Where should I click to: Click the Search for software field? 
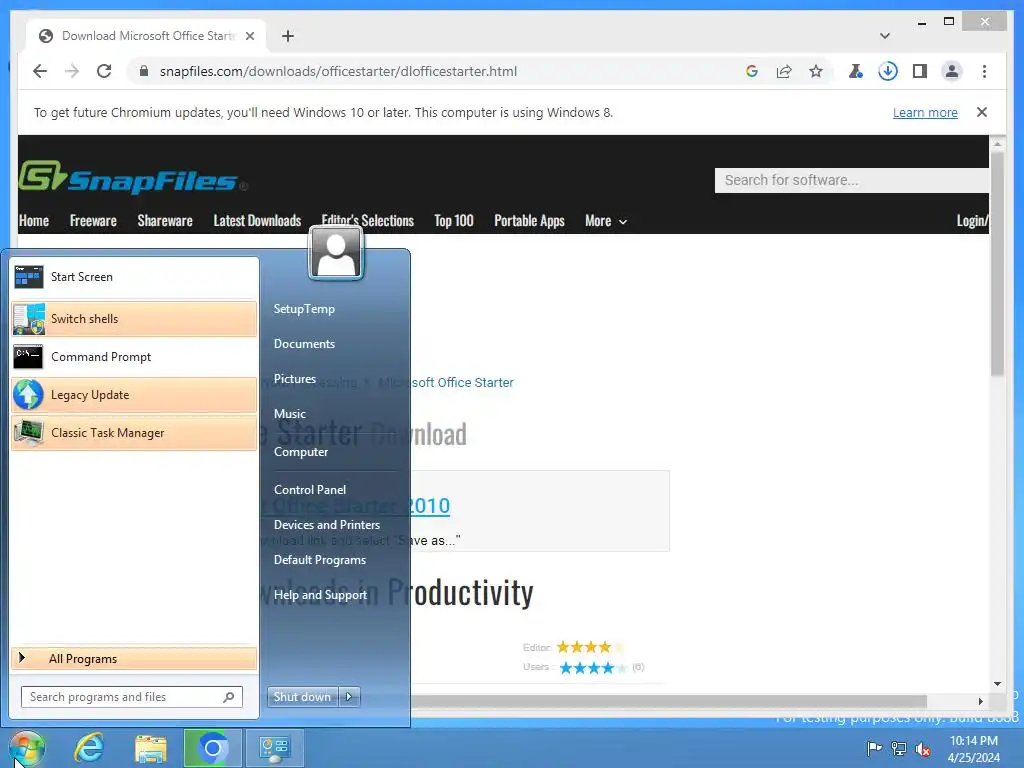pyautogui.click(x=852, y=180)
